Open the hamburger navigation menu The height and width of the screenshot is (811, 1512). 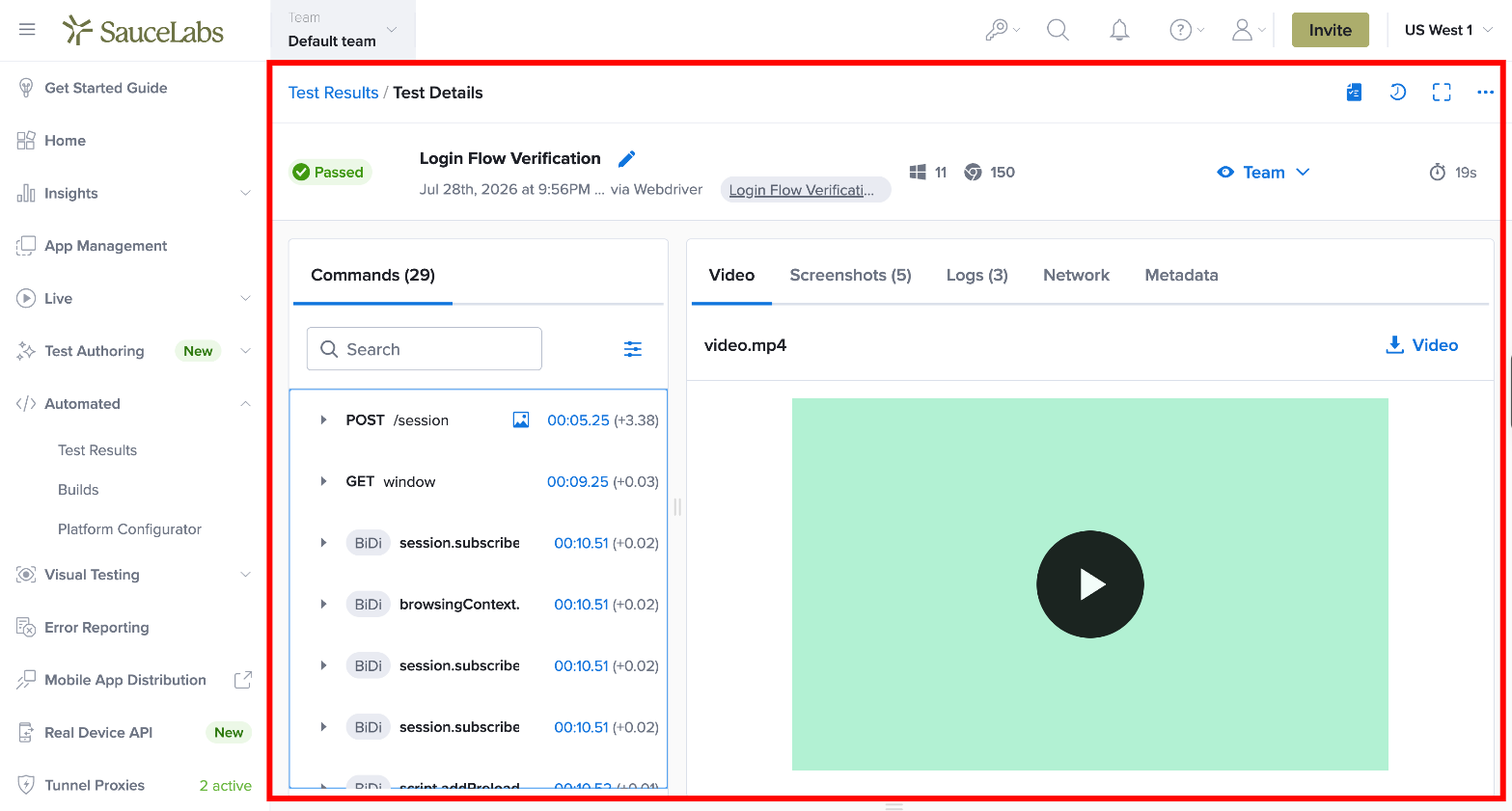click(x=27, y=30)
